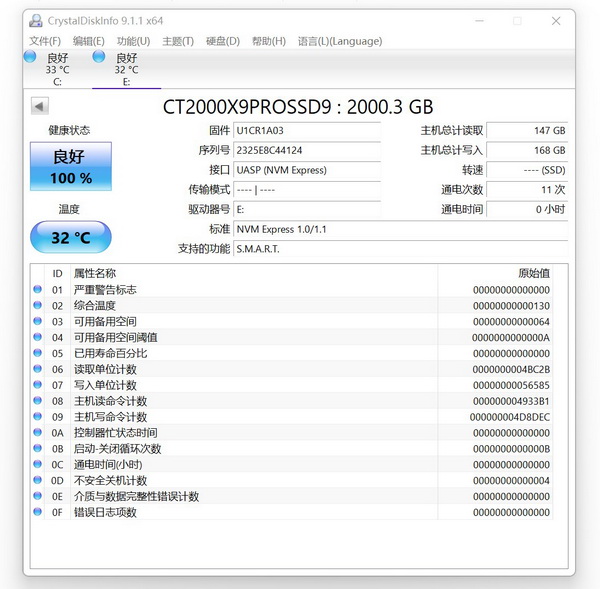This screenshot has width=600, height=589.
Task: Select the E: drive tab
Action: pos(126,69)
